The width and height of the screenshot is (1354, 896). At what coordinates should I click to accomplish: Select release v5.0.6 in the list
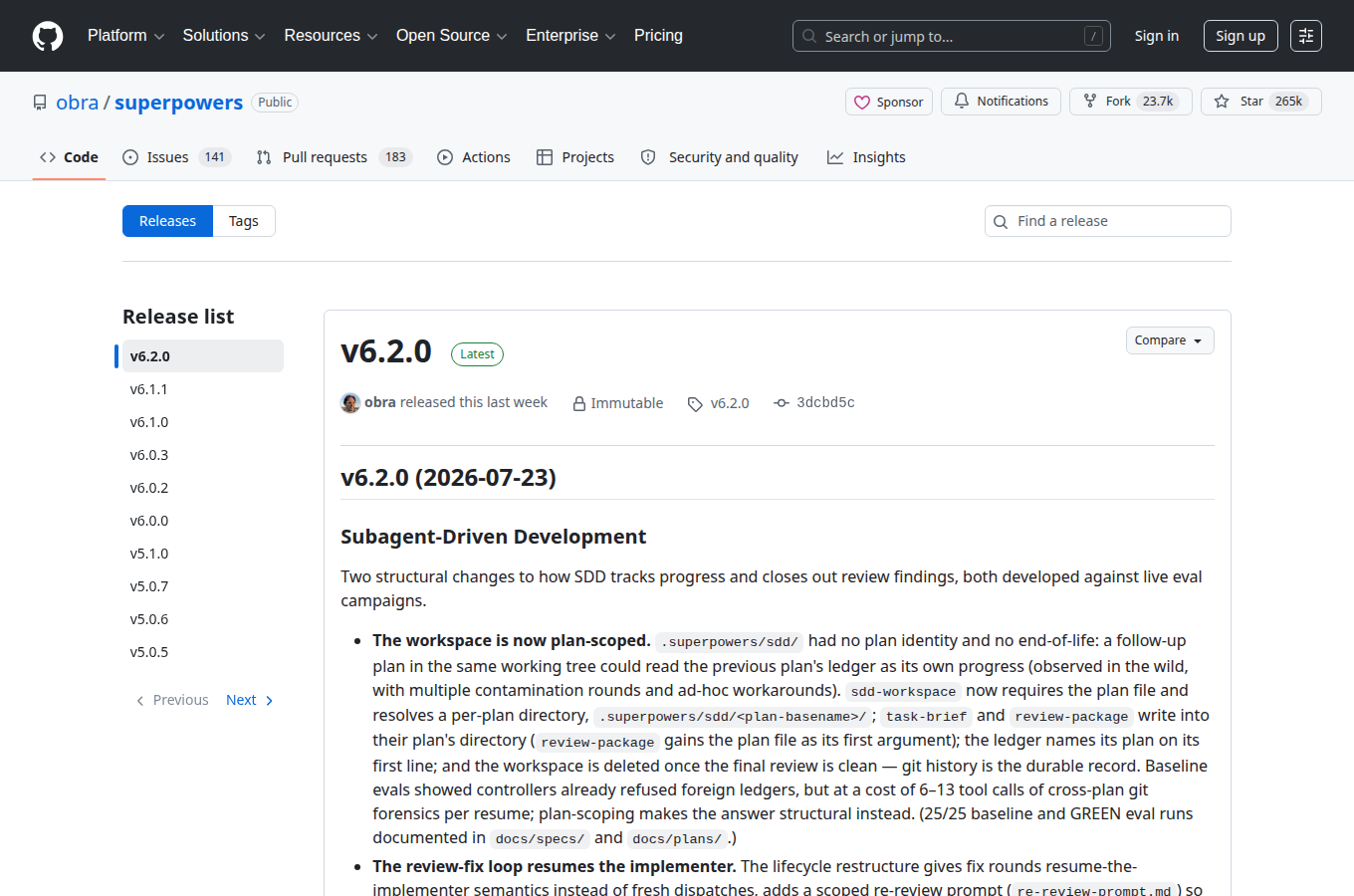(203, 619)
